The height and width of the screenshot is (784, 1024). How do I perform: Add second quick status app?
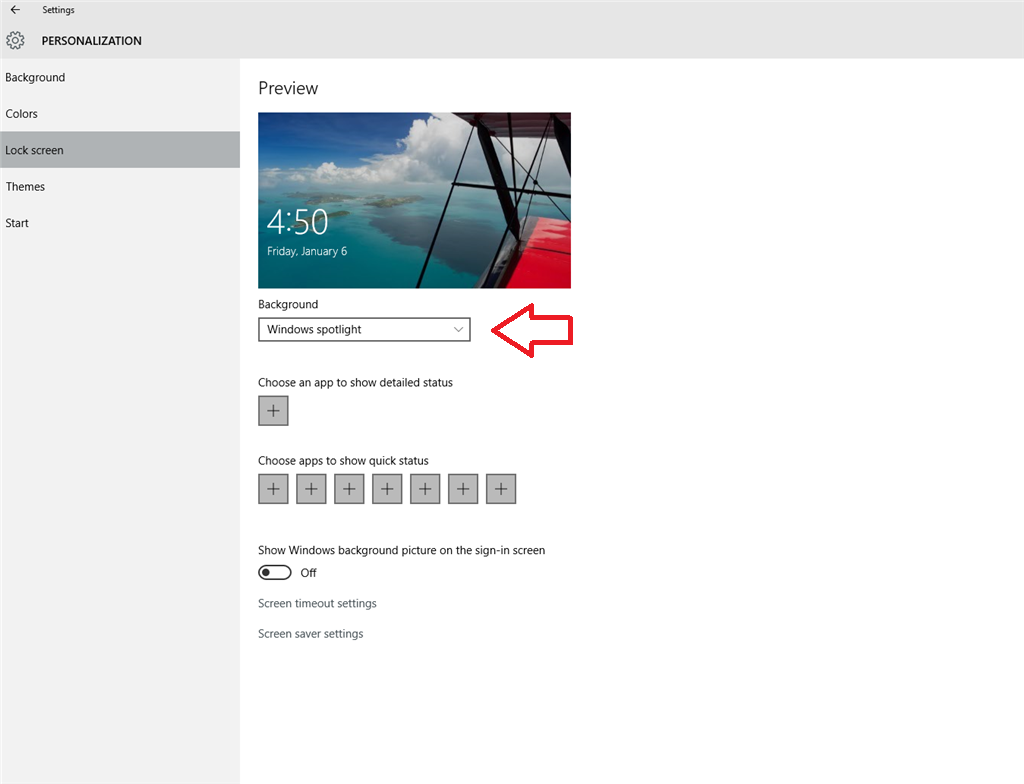coord(311,489)
